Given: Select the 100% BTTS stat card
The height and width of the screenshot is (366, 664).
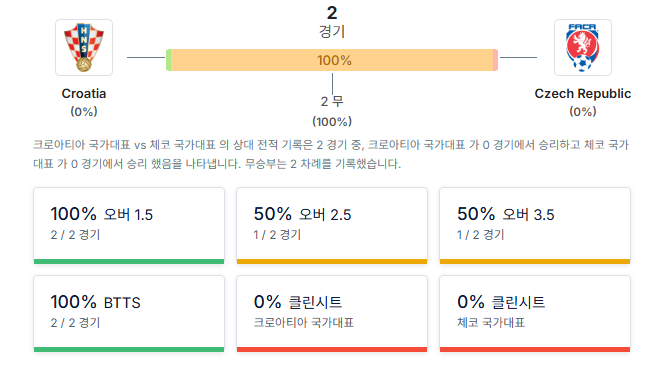Looking at the screenshot, I should 129,314.
